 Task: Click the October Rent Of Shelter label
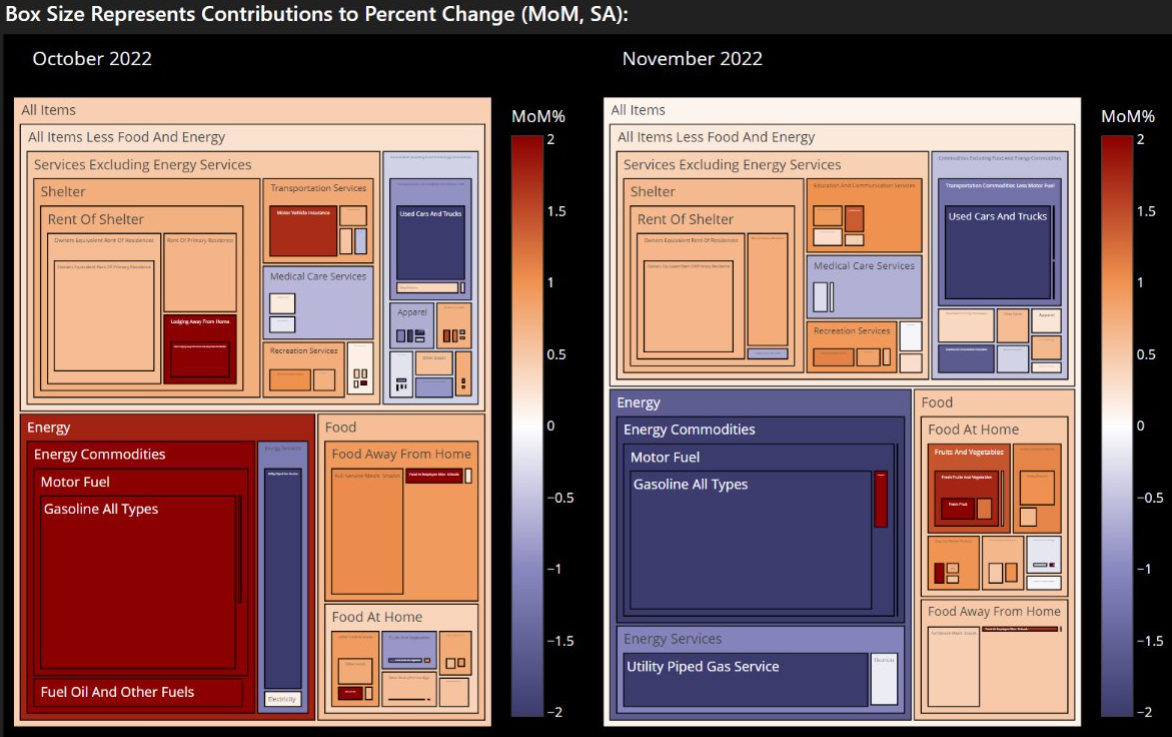(96, 219)
